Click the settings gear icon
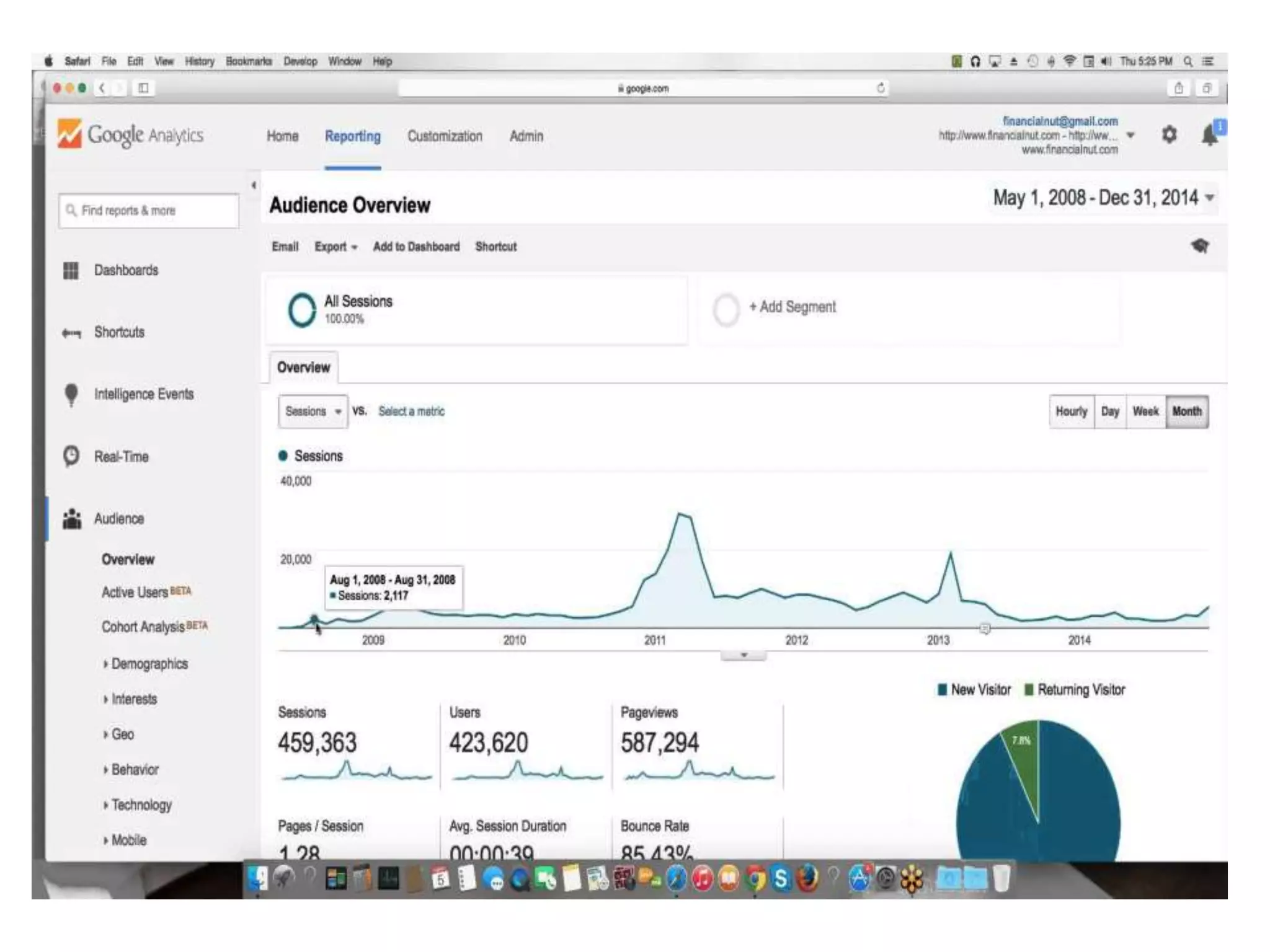Screen dimensions: 1270x952 (1169, 134)
